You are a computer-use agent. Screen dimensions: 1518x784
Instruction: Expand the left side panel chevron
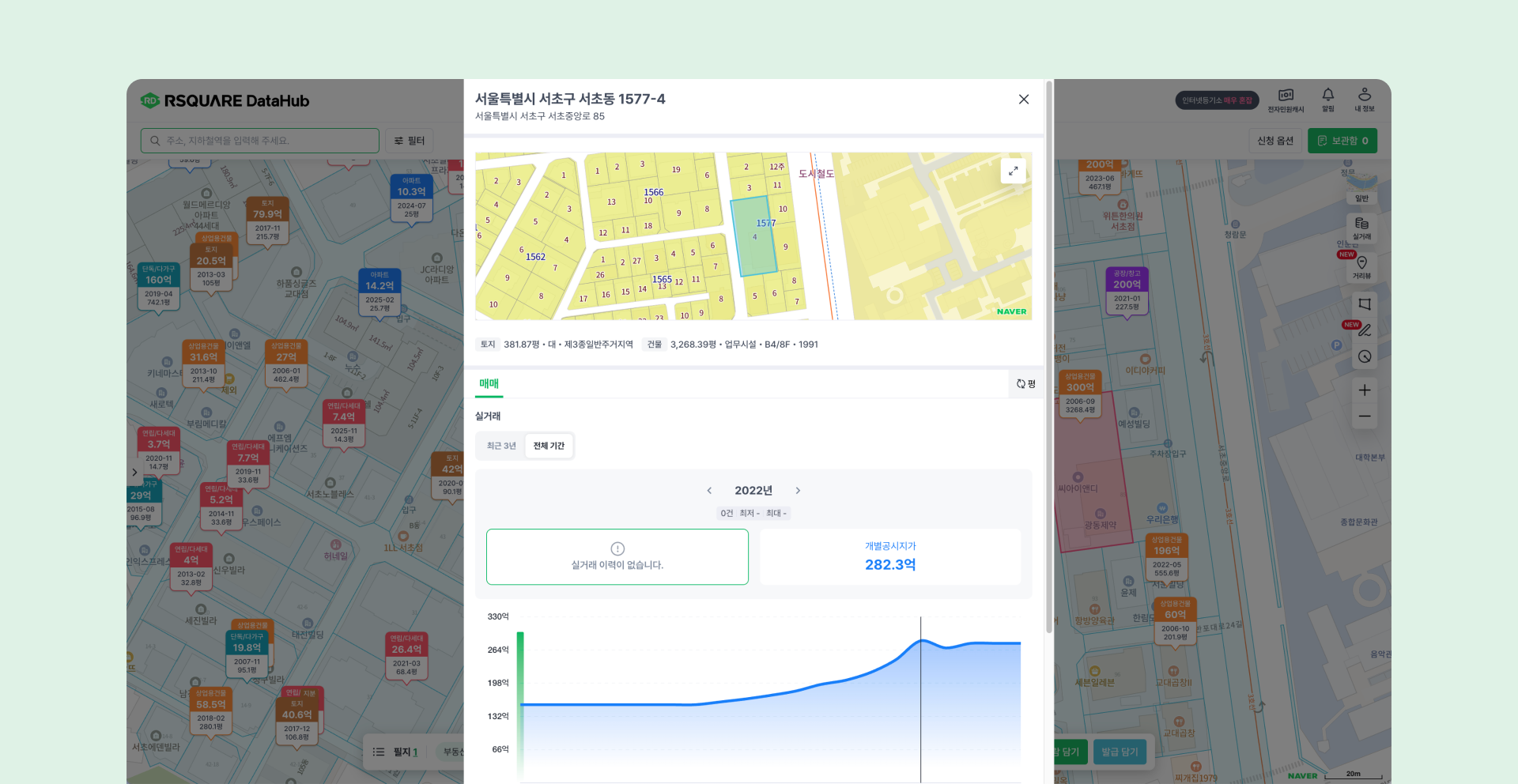click(134, 473)
